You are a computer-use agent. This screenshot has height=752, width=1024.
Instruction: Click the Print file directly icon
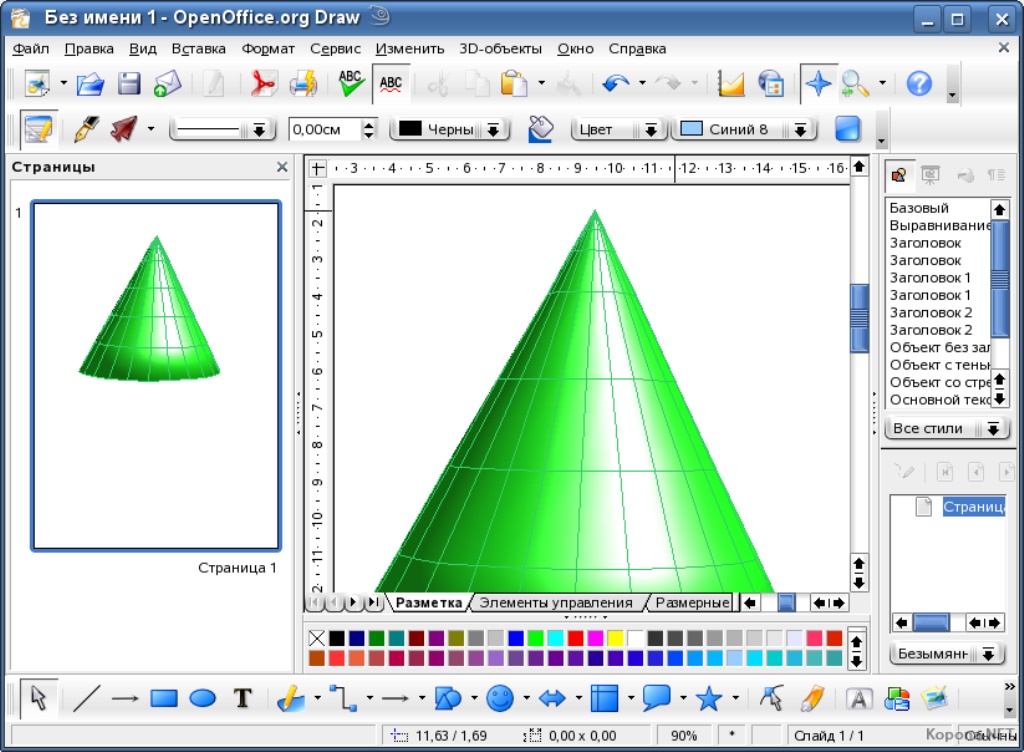[303, 84]
